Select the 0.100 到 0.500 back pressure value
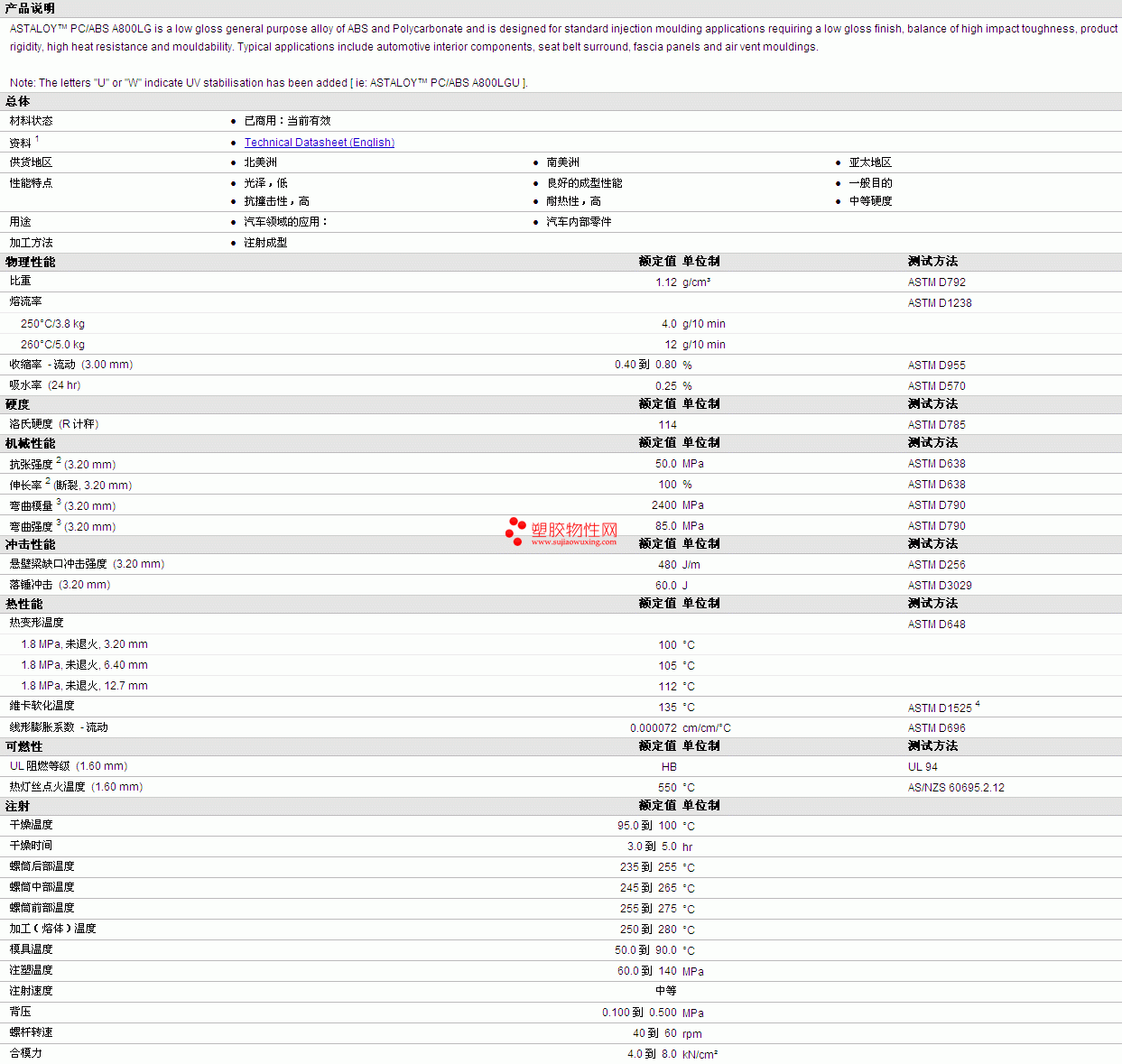Image resolution: width=1122 pixels, height=1064 pixels. tap(639, 1013)
